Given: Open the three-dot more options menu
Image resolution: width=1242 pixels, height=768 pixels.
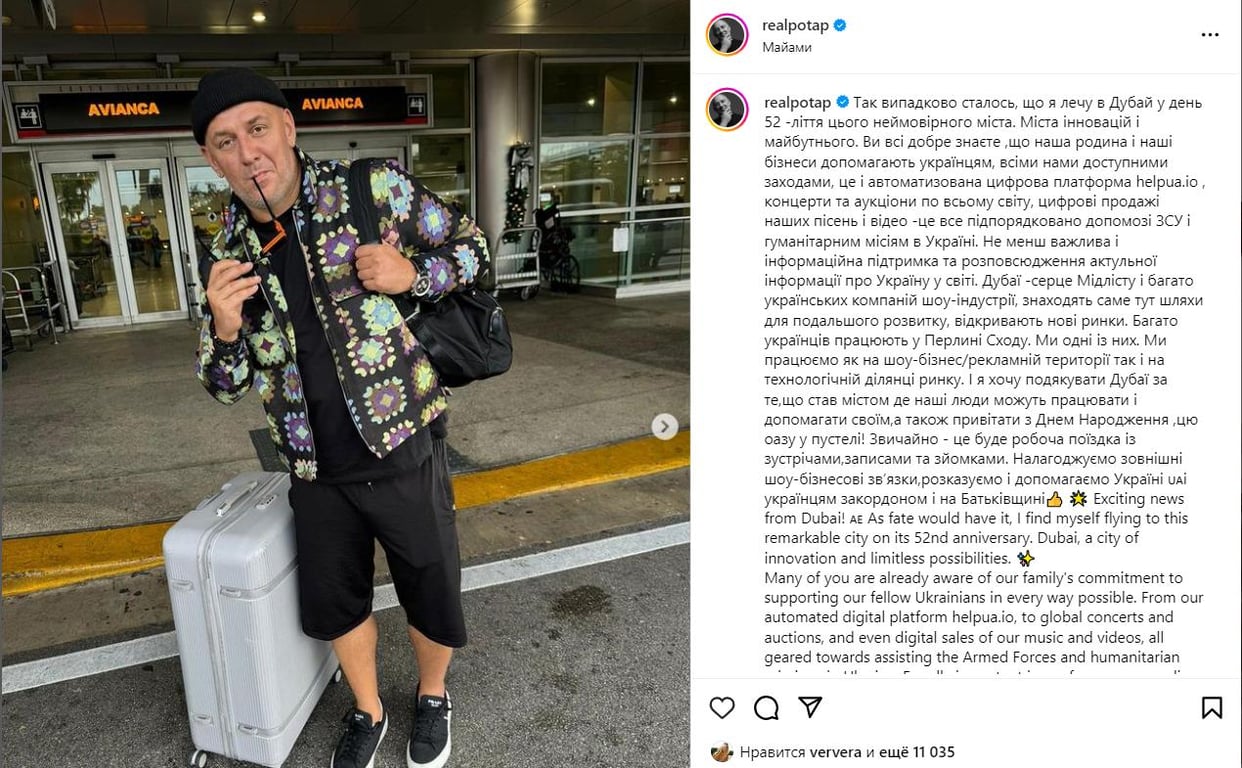Looking at the screenshot, I should coord(1210,35).
